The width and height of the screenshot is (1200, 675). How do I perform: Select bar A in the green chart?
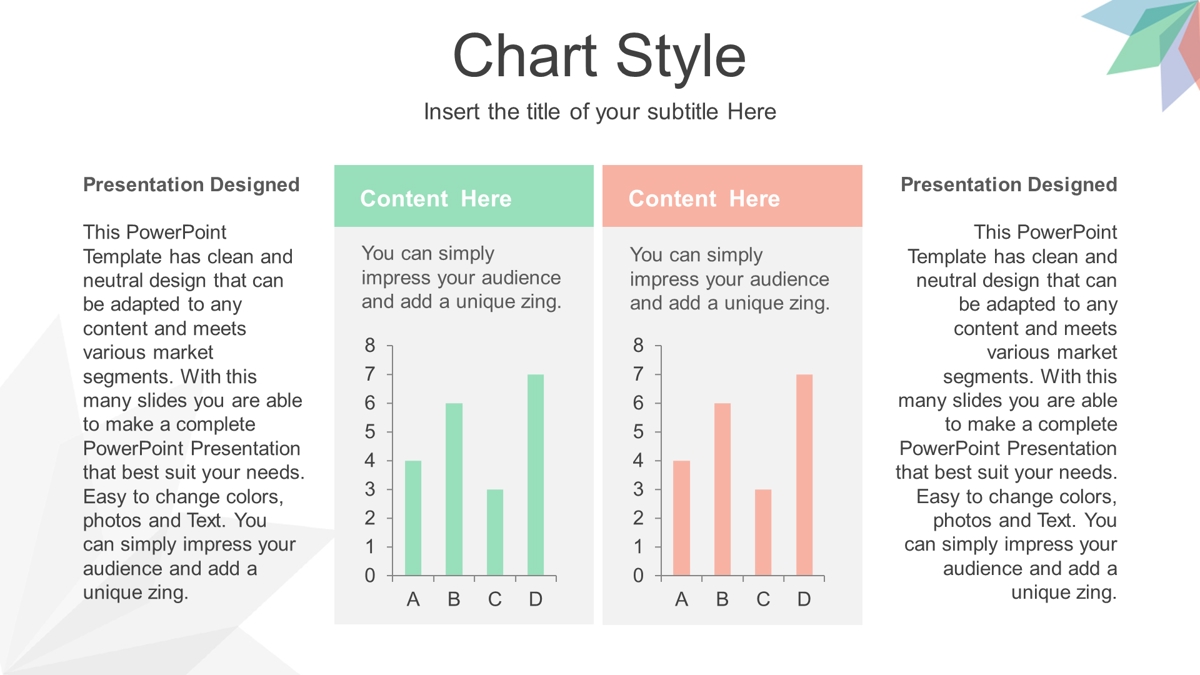coord(413,518)
